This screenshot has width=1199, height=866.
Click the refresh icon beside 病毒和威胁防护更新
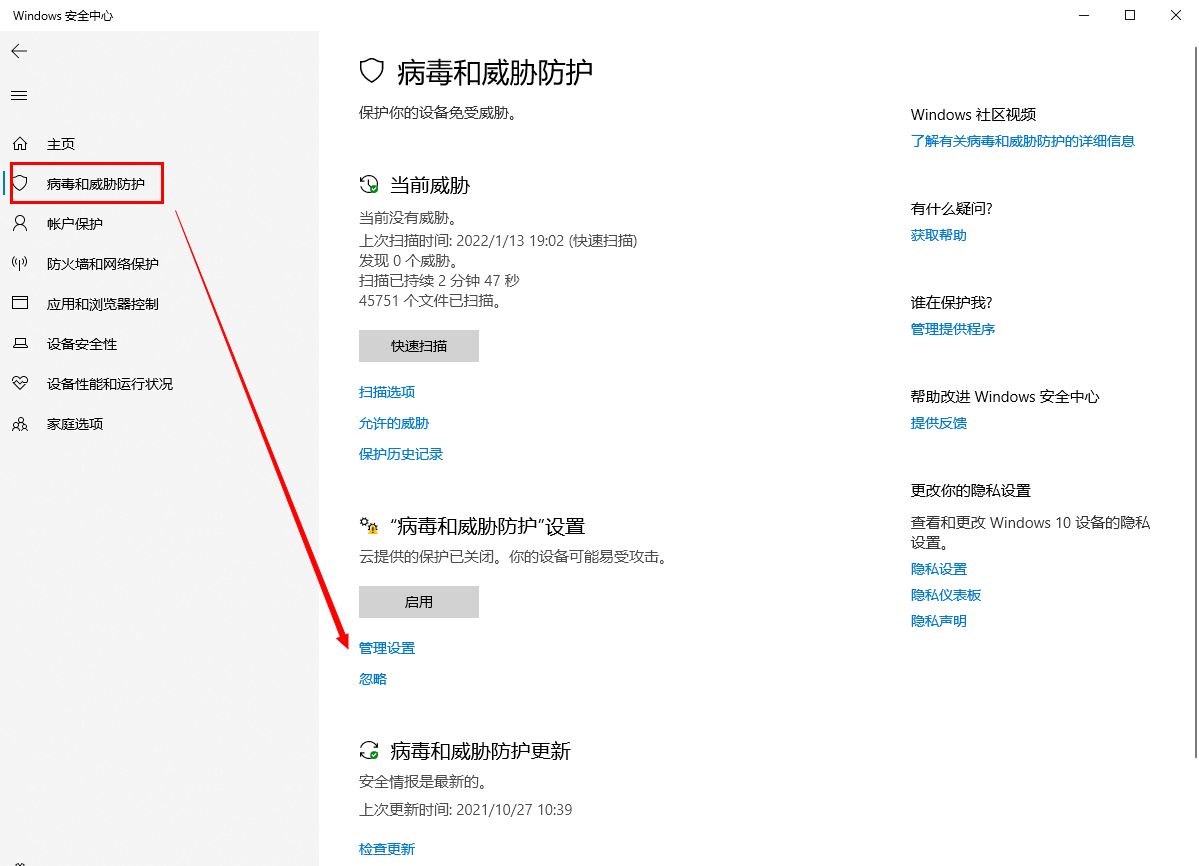(369, 750)
